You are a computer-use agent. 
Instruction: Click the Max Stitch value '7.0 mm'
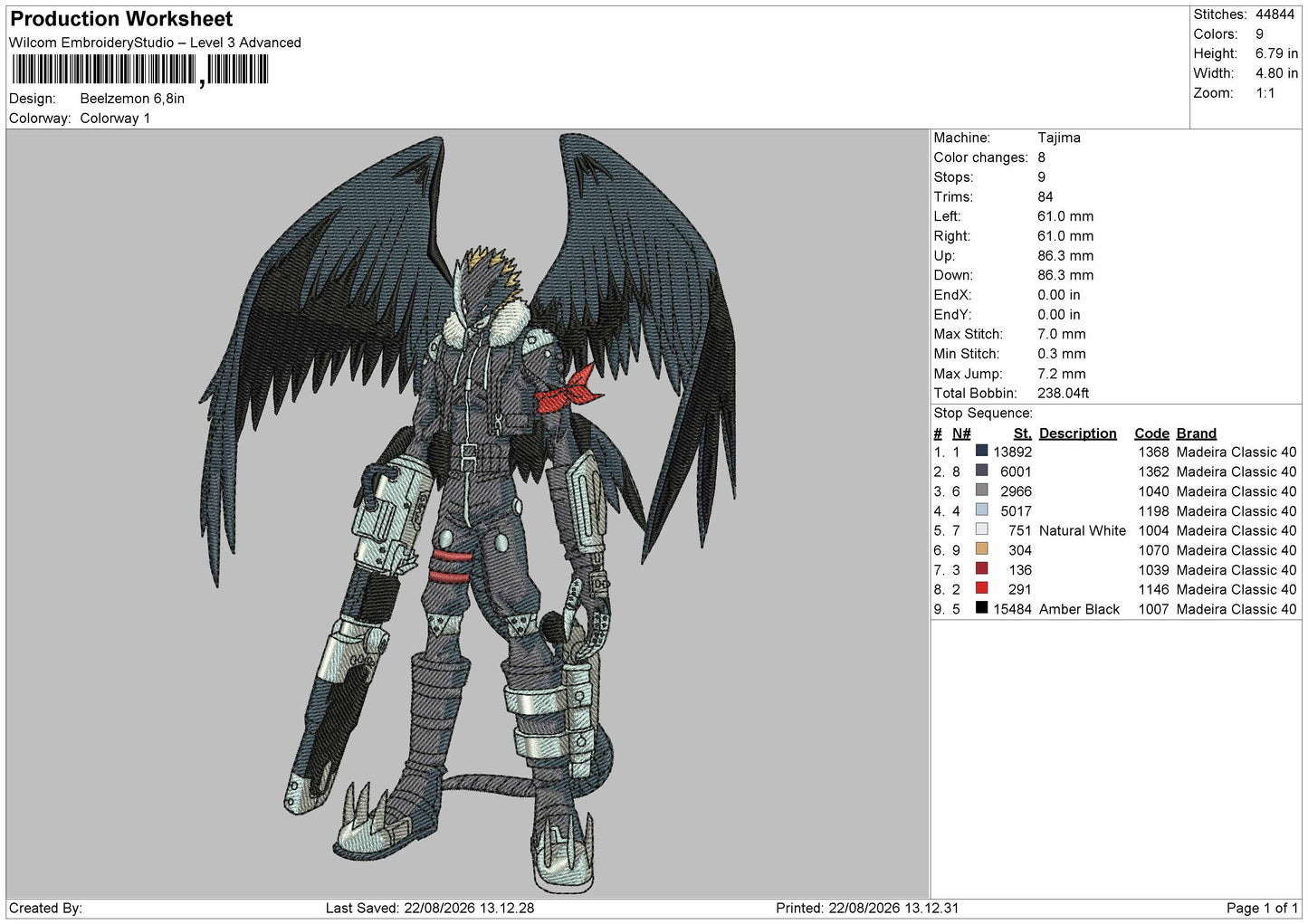click(1062, 334)
